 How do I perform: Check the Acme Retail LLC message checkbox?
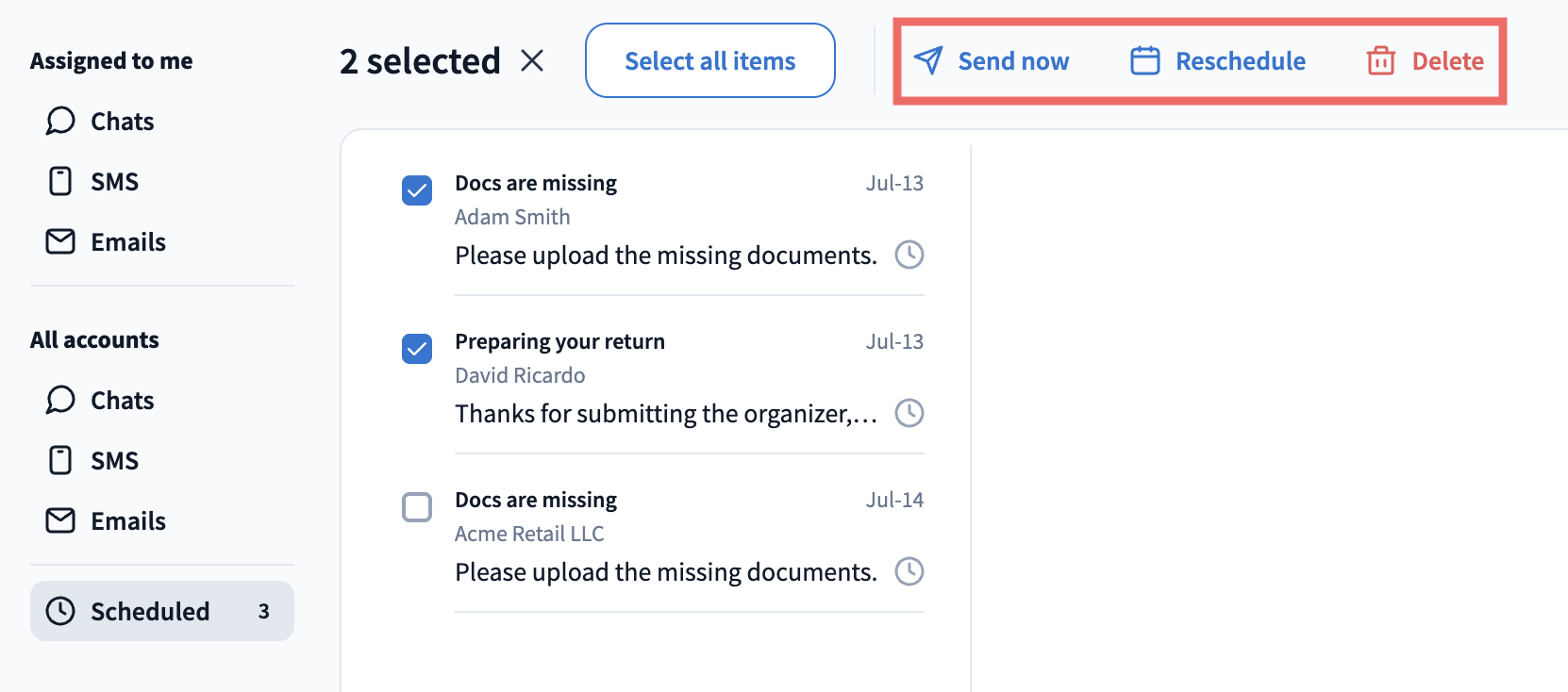point(417,507)
